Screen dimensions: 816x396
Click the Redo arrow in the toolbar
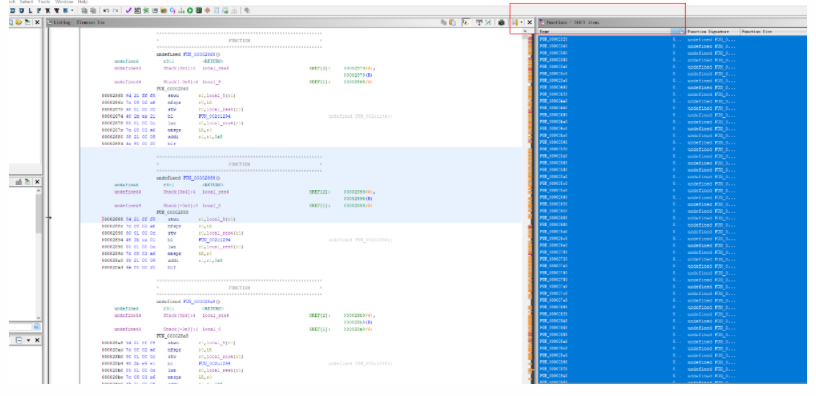[115, 10]
